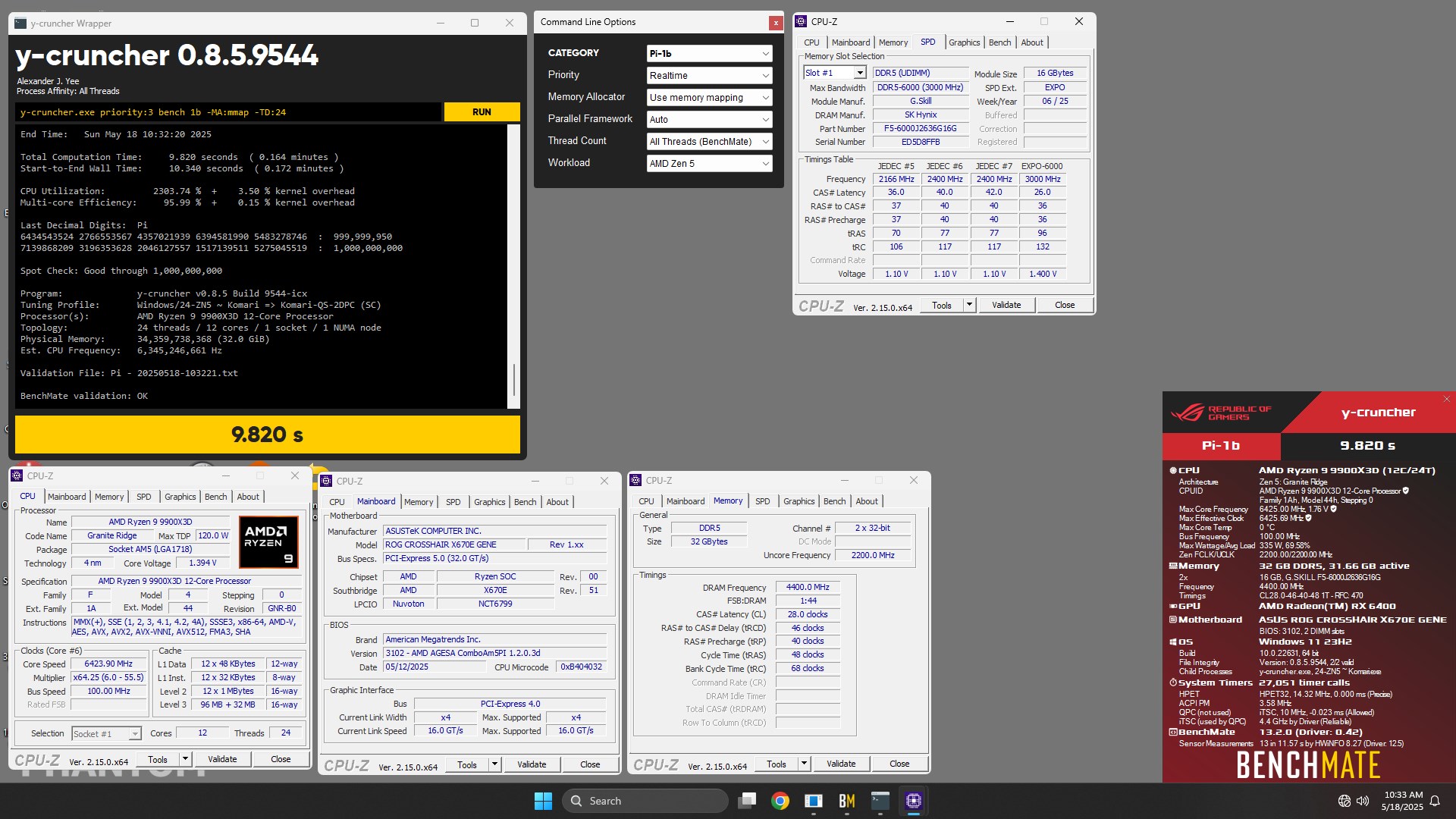Image resolution: width=1456 pixels, height=819 pixels.
Task: Click Validate in CPU-Z SPD window
Action: 1006,305
